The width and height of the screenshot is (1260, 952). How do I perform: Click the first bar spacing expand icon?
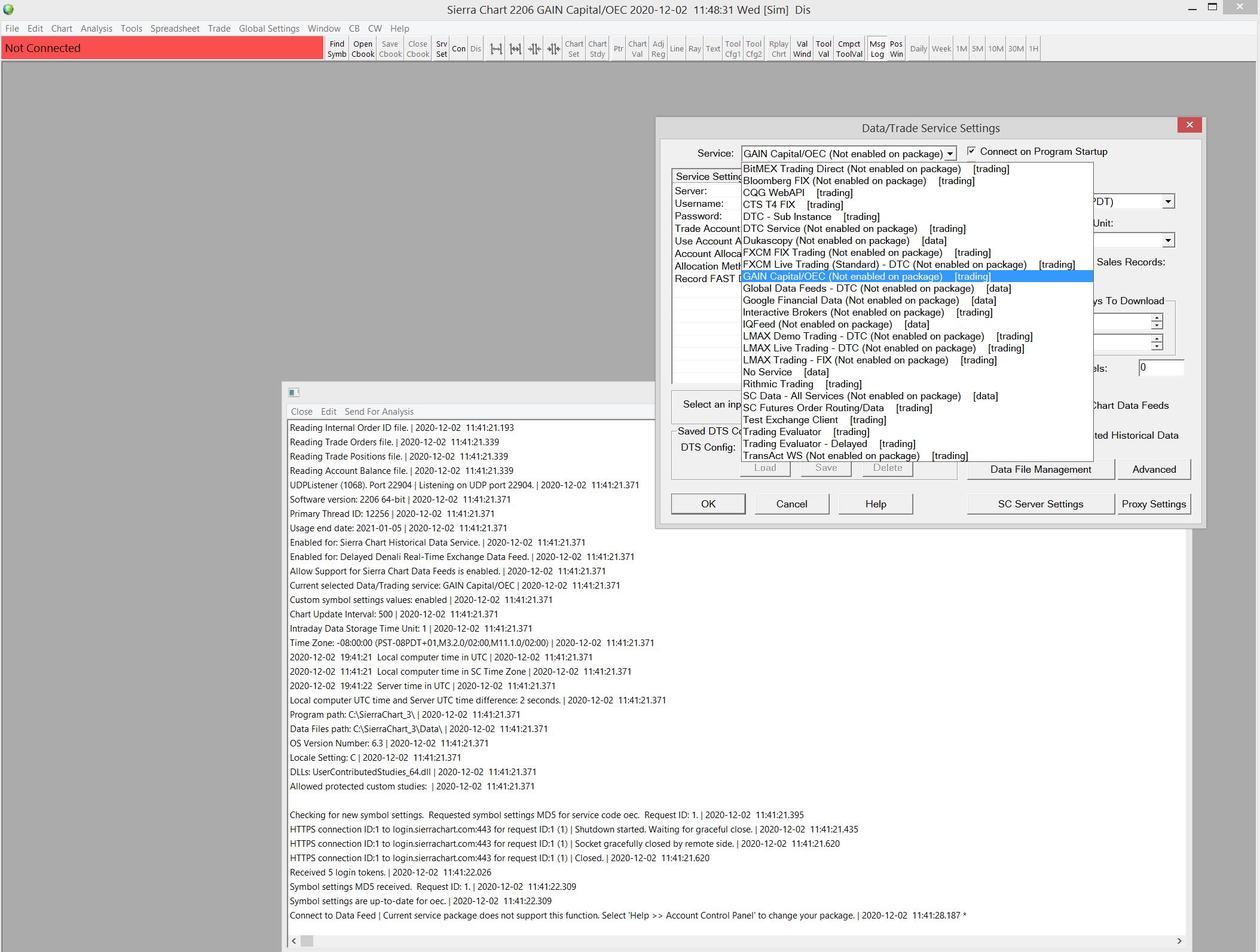coord(496,49)
